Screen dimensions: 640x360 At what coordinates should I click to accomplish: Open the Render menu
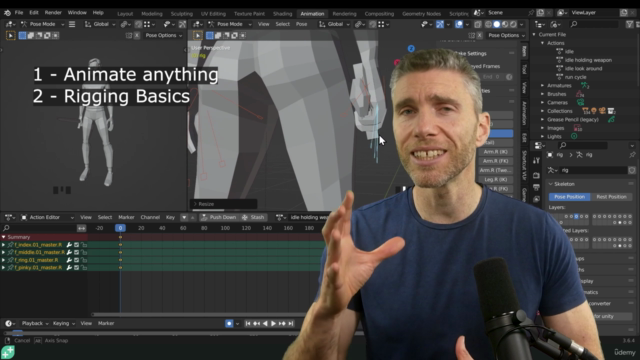[53, 13]
